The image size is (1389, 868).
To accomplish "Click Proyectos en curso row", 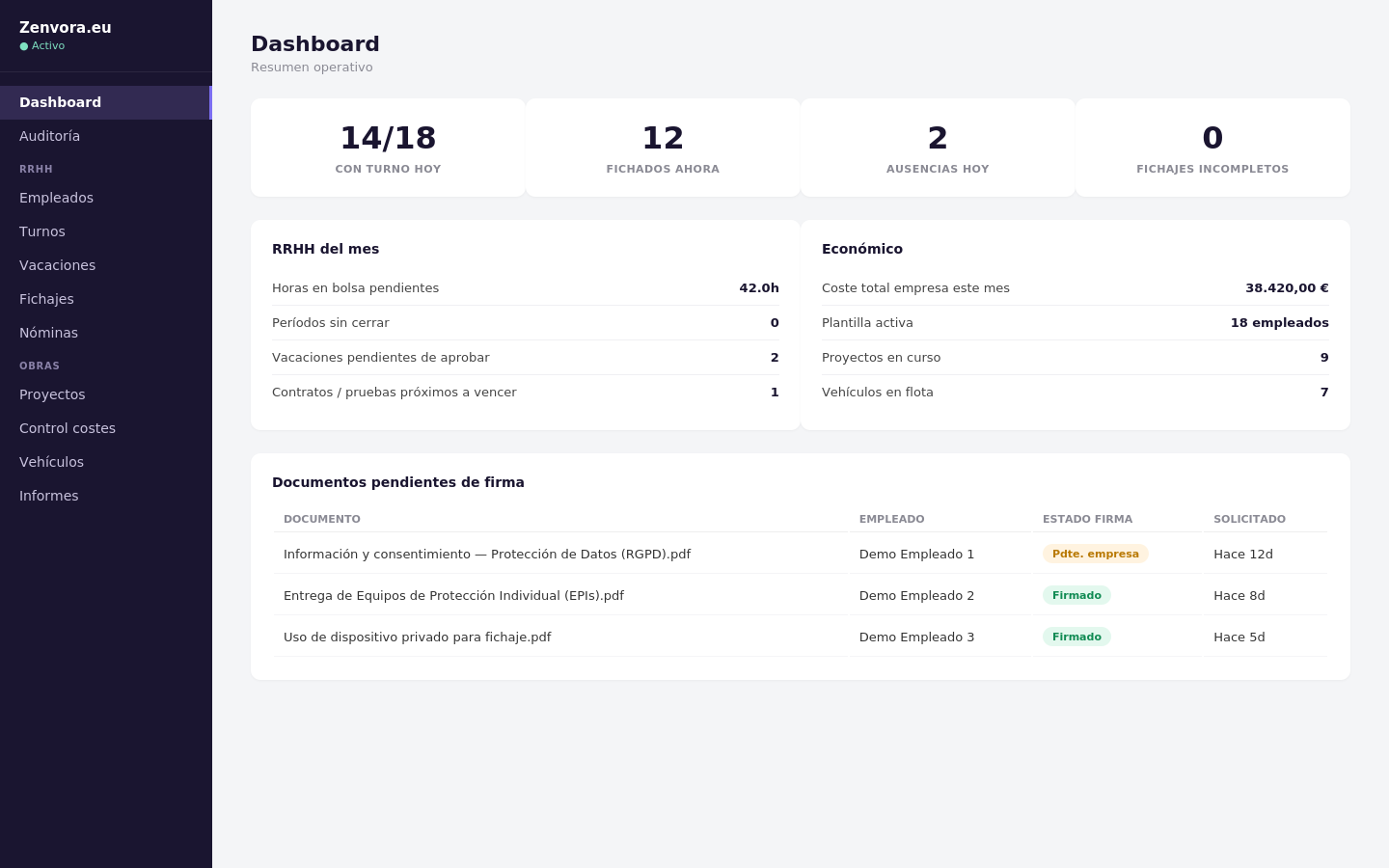I will pos(1076,358).
